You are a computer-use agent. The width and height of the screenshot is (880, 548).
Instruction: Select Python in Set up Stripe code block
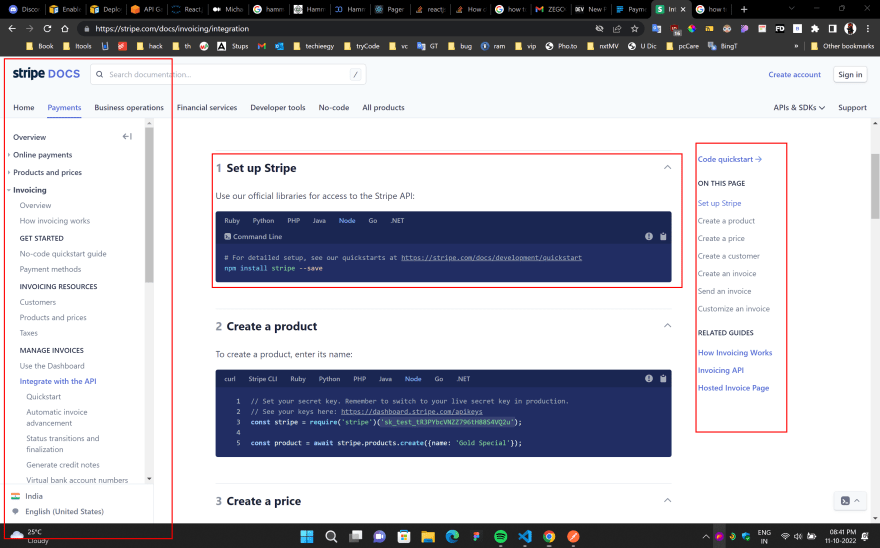coord(263,221)
